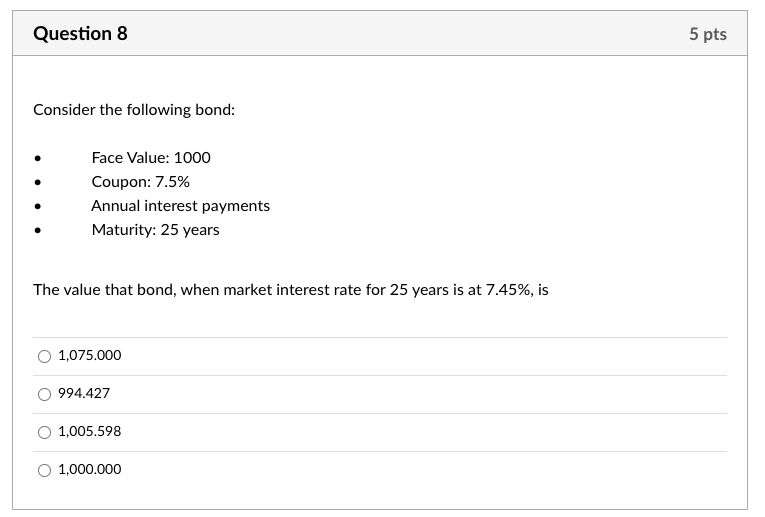Mark the 1,005.598 radio button
The height and width of the screenshot is (517, 765).
pyautogui.click(x=44, y=433)
